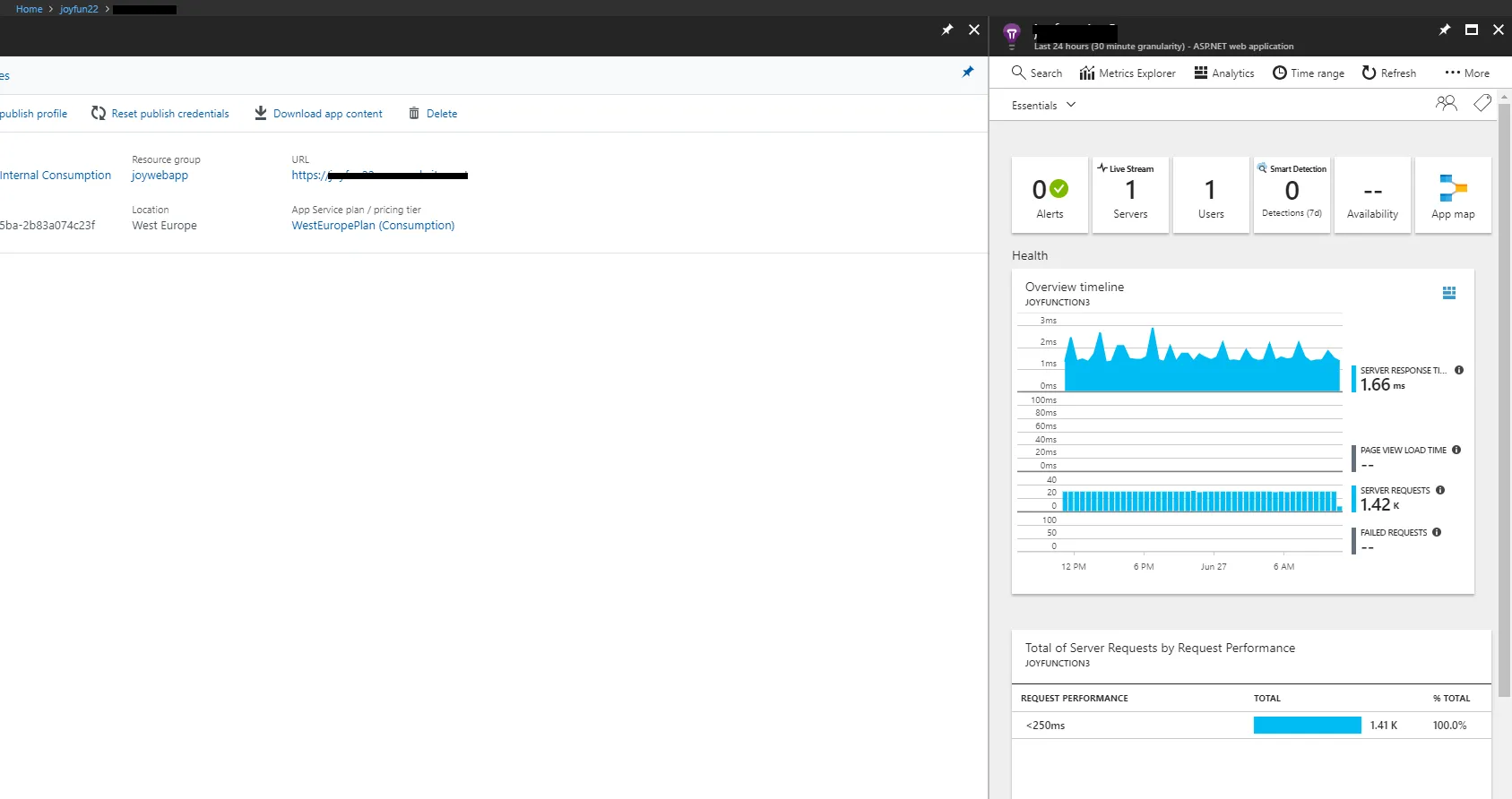Open the redacted function app URL
The height and width of the screenshot is (799, 1512).
click(379, 176)
